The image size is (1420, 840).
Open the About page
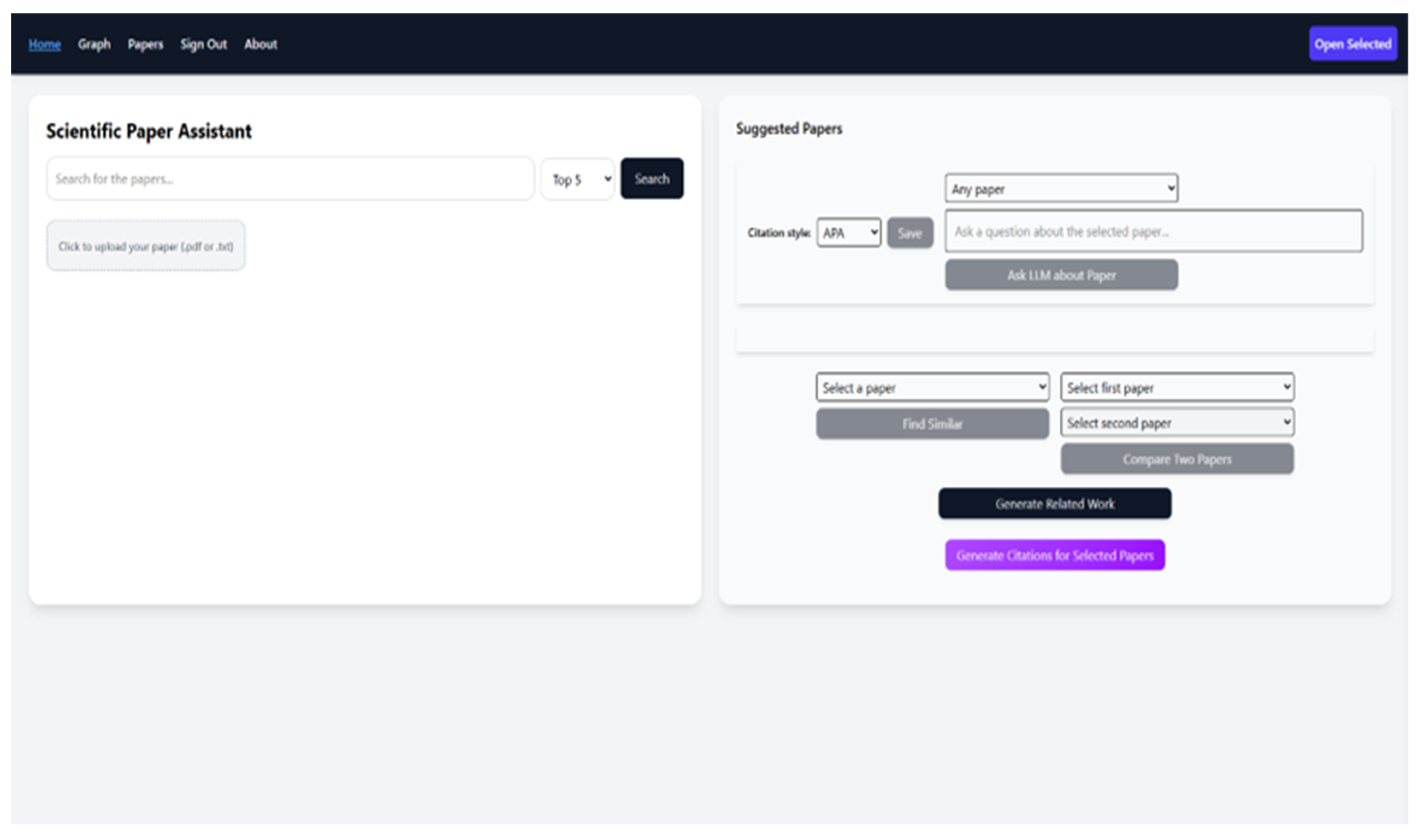point(260,44)
